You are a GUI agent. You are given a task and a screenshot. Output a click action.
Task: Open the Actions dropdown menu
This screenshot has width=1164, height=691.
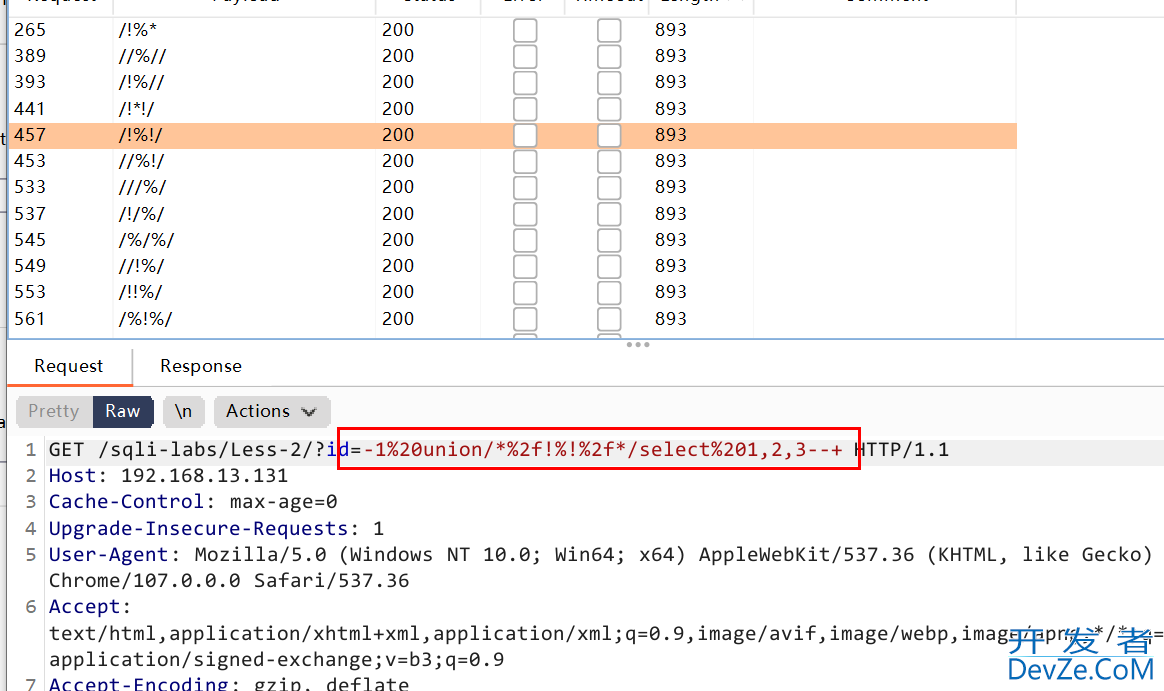(272, 411)
